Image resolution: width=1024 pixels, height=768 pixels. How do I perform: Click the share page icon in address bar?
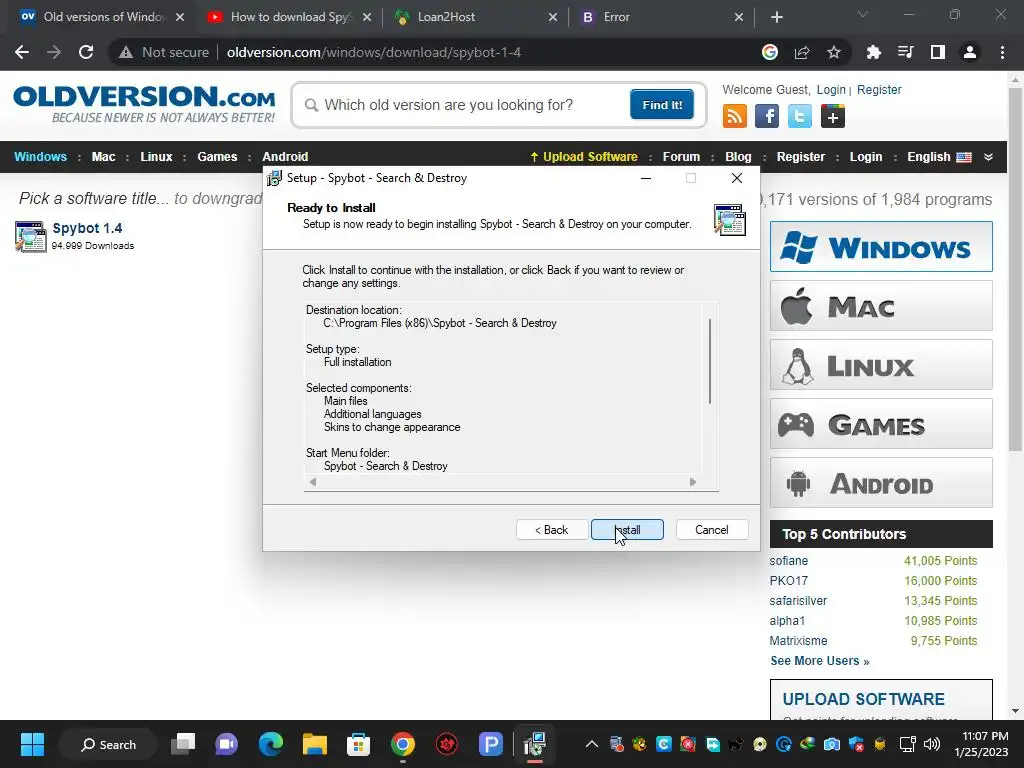(802, 52)
